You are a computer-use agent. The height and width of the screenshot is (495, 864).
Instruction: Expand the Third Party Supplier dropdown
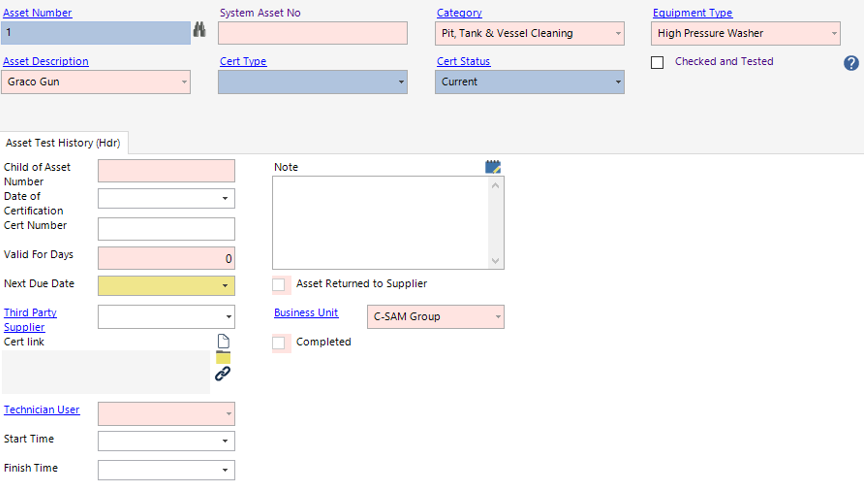(228, 317)
